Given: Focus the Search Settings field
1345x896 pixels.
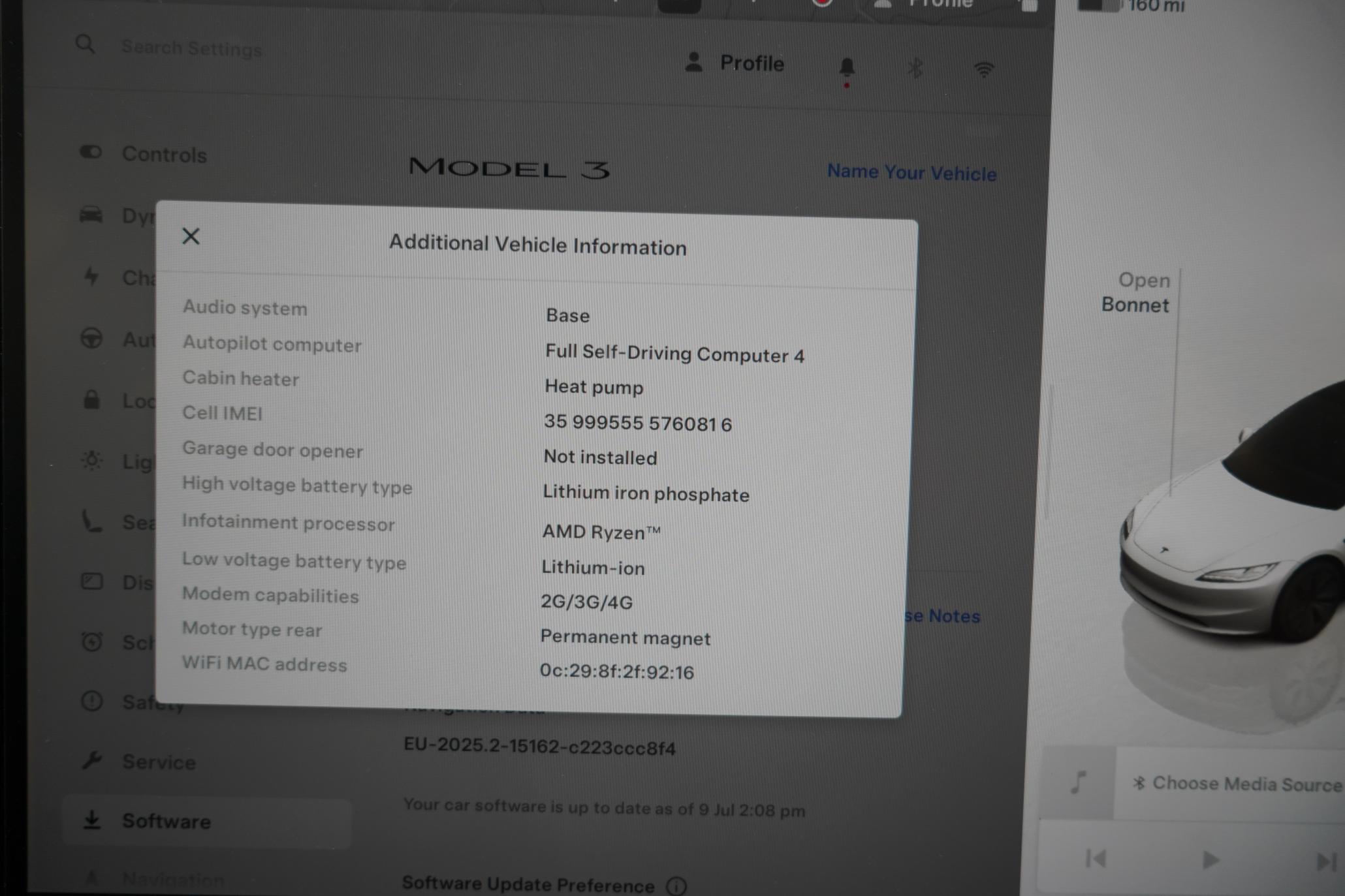Looking at the screenshot, I should coord(192,48).
